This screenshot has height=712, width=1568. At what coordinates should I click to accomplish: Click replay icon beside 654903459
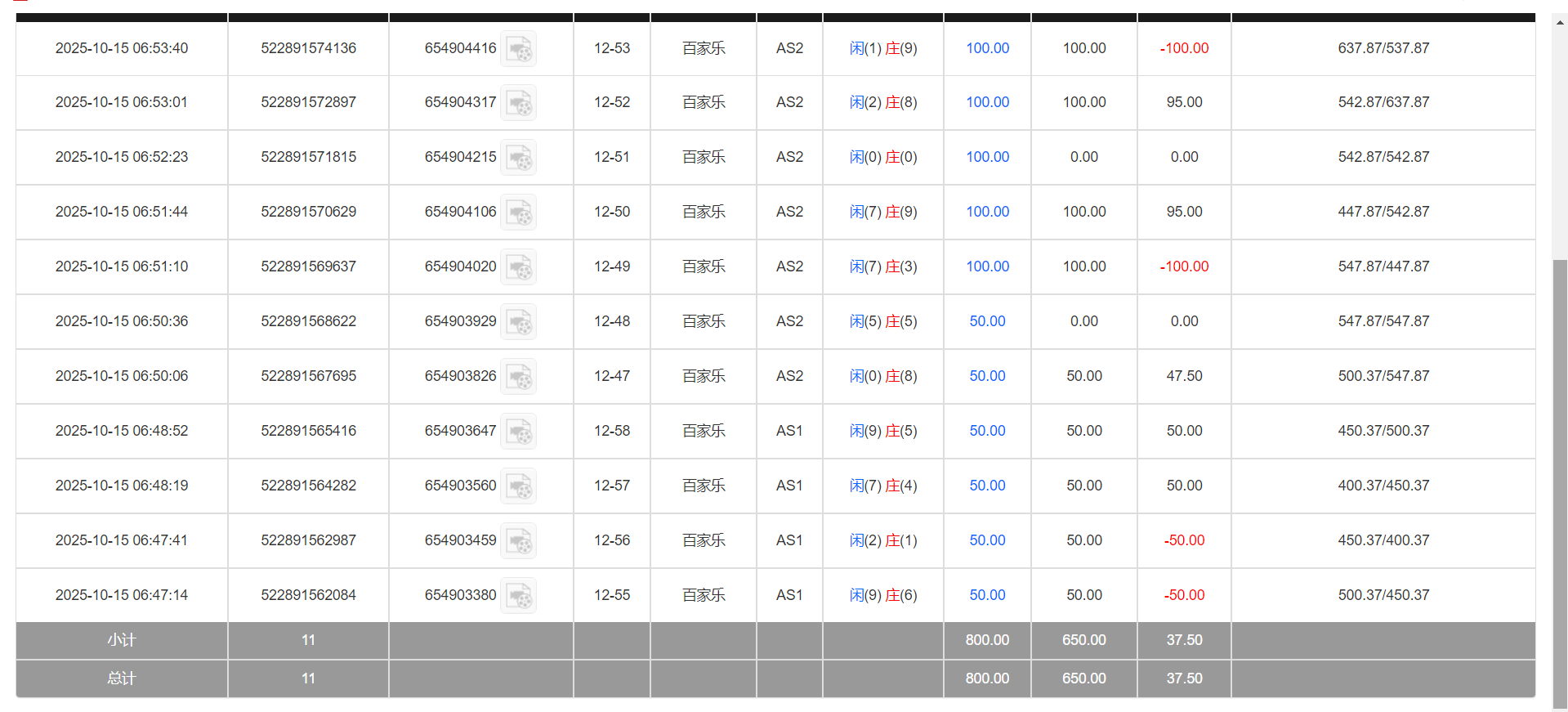coord(518,541)
